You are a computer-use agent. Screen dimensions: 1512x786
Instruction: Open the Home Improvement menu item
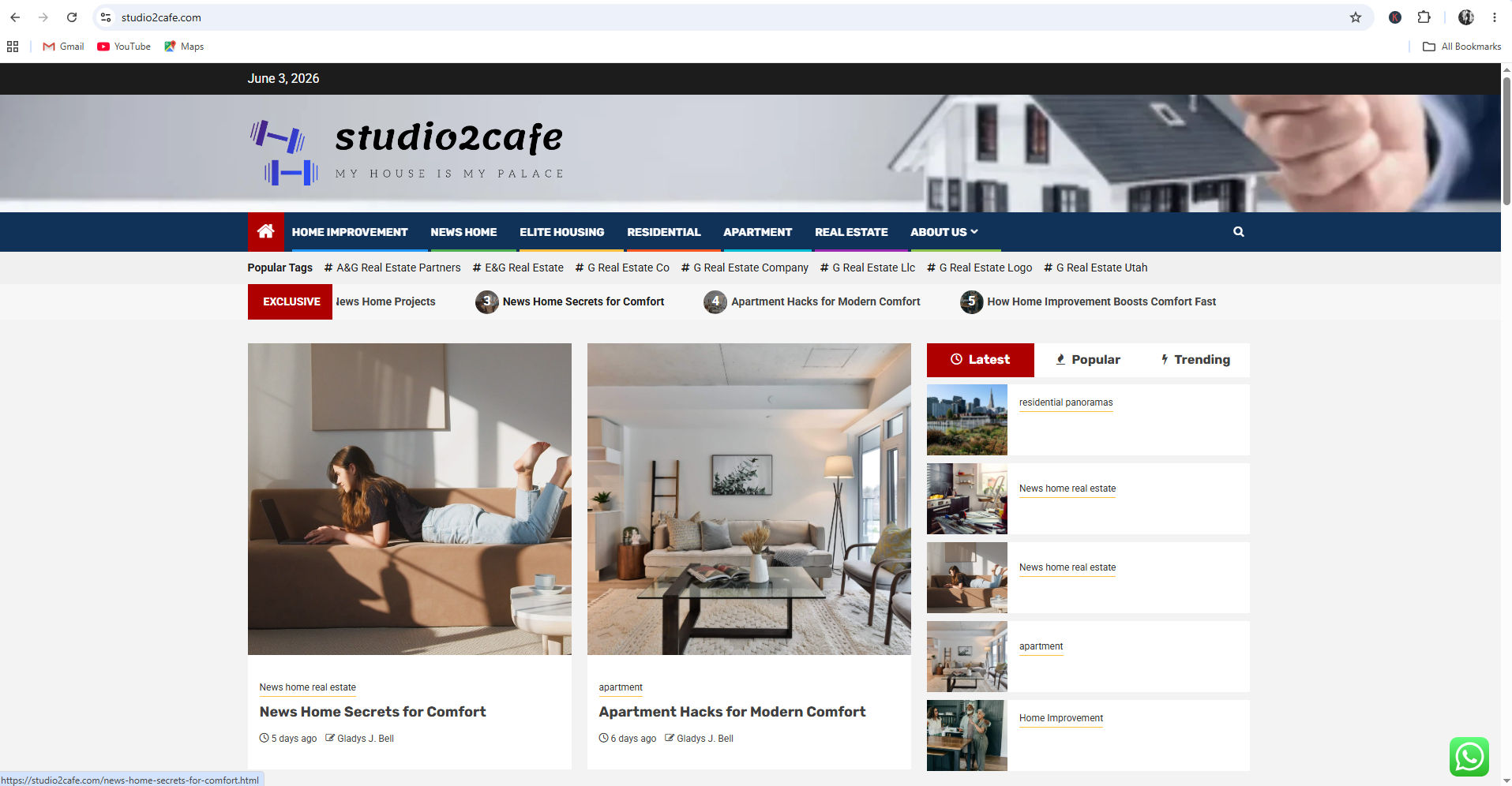pos(350,232)
